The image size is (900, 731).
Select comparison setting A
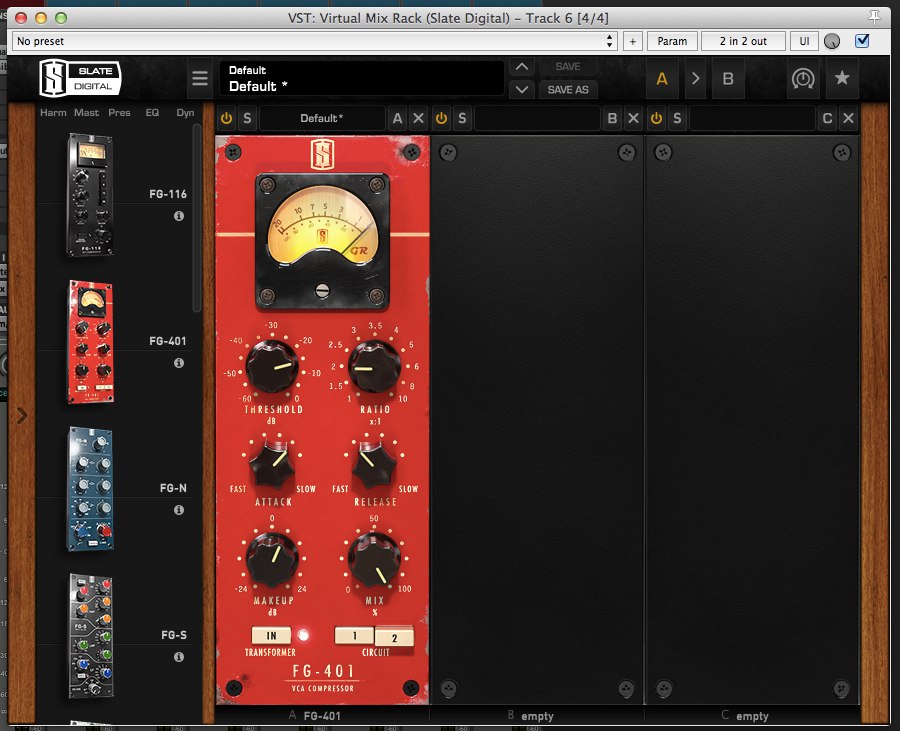[662, 78]
